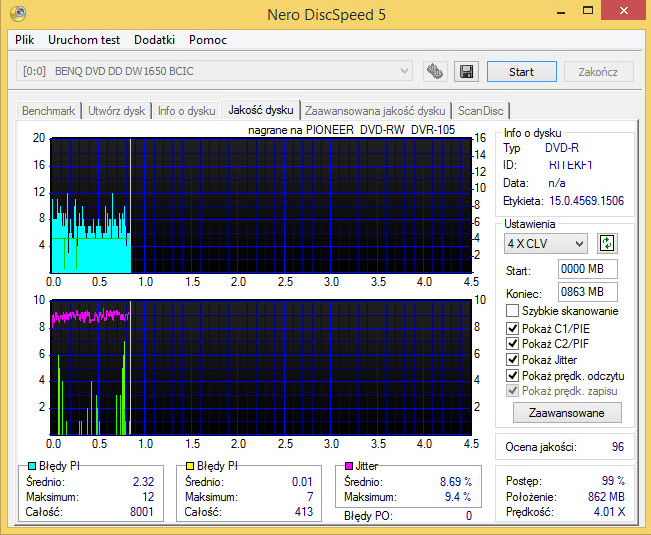Click the nagrane na PIONEER DVD-RW graph title
Image resolution: width=651 pixels, height=535 pixels.
click(x=351, y=130)
